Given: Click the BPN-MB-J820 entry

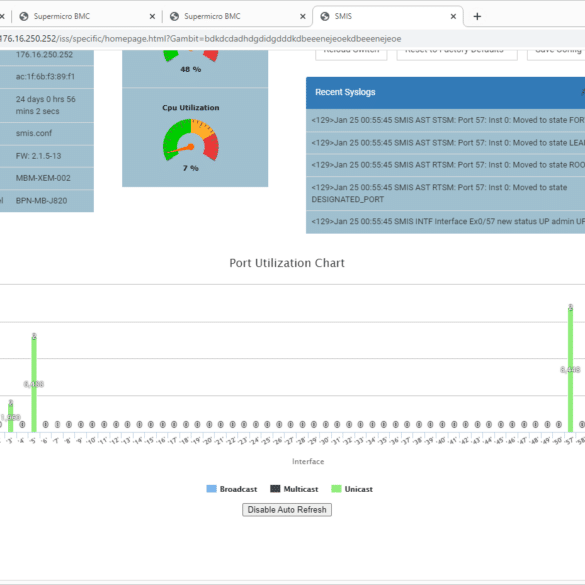Looking at the screenshot, I should (x=41, y=201).
